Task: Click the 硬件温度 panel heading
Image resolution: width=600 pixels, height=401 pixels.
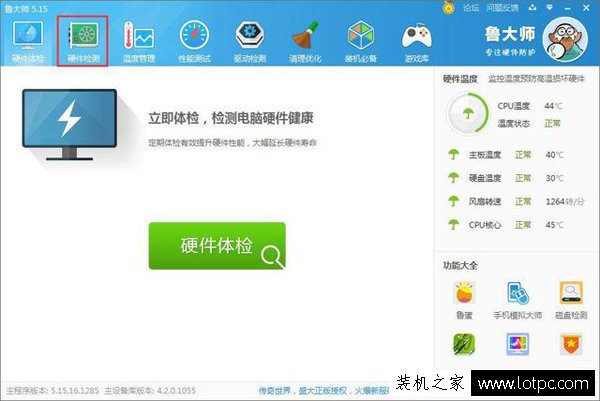Action: coord(460,79)
